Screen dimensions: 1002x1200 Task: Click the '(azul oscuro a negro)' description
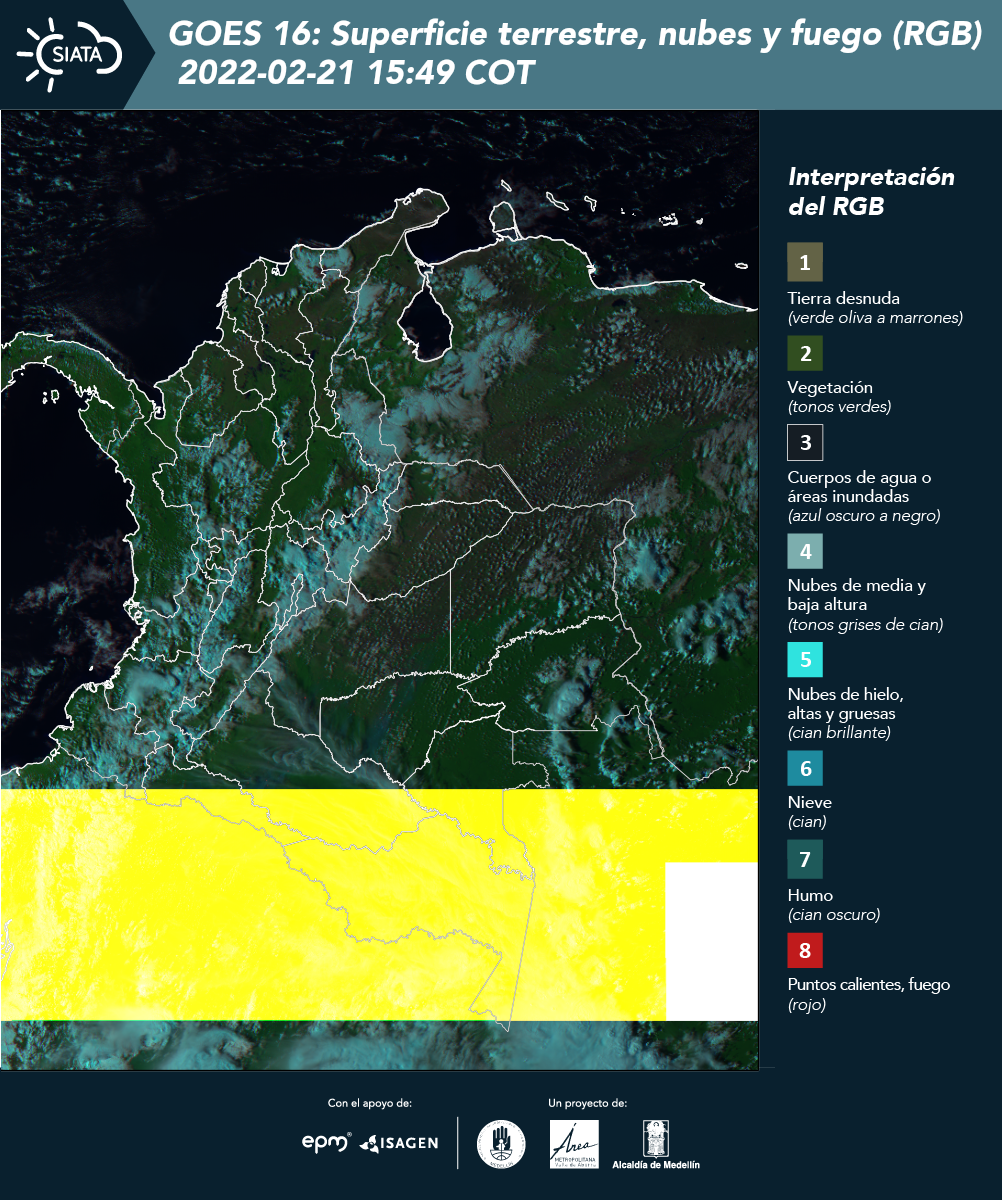[864, 516]
